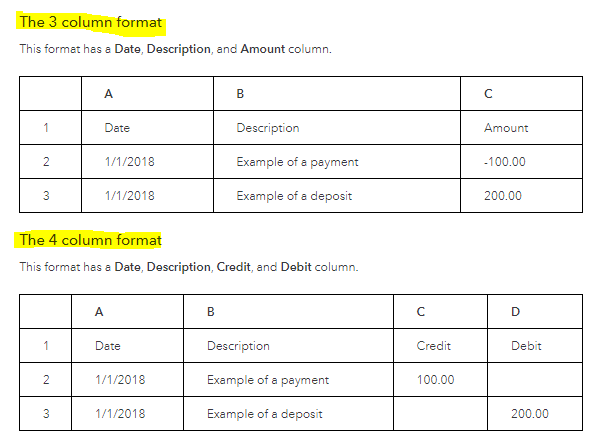The width and height of the screenshot is (604, 444).
Task: Click the 'Date' header cell in the second table
Action: (x=127, y=346)
